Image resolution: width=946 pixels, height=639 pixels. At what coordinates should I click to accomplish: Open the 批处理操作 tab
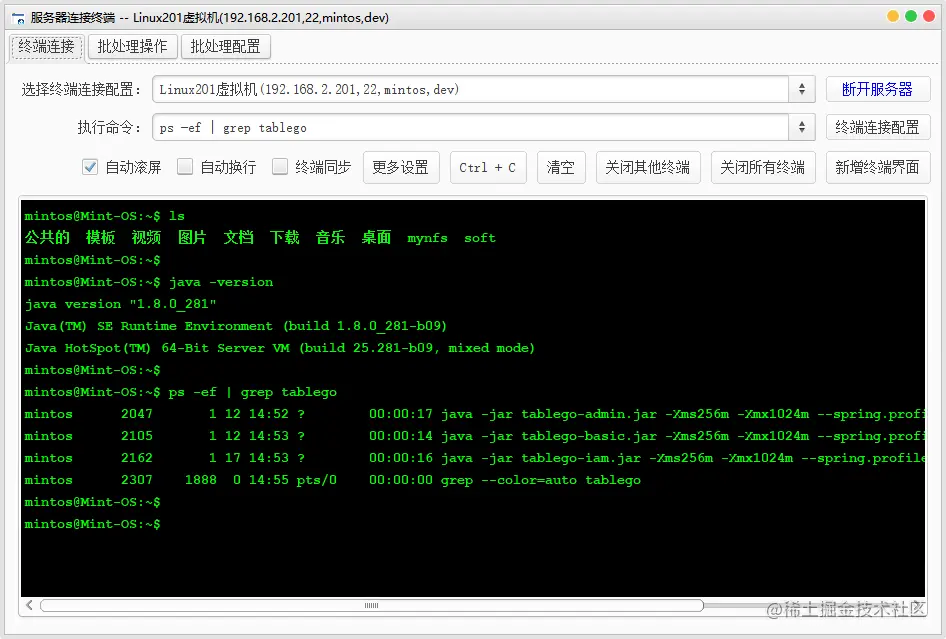pyautogui.click(x=133, y=46)
